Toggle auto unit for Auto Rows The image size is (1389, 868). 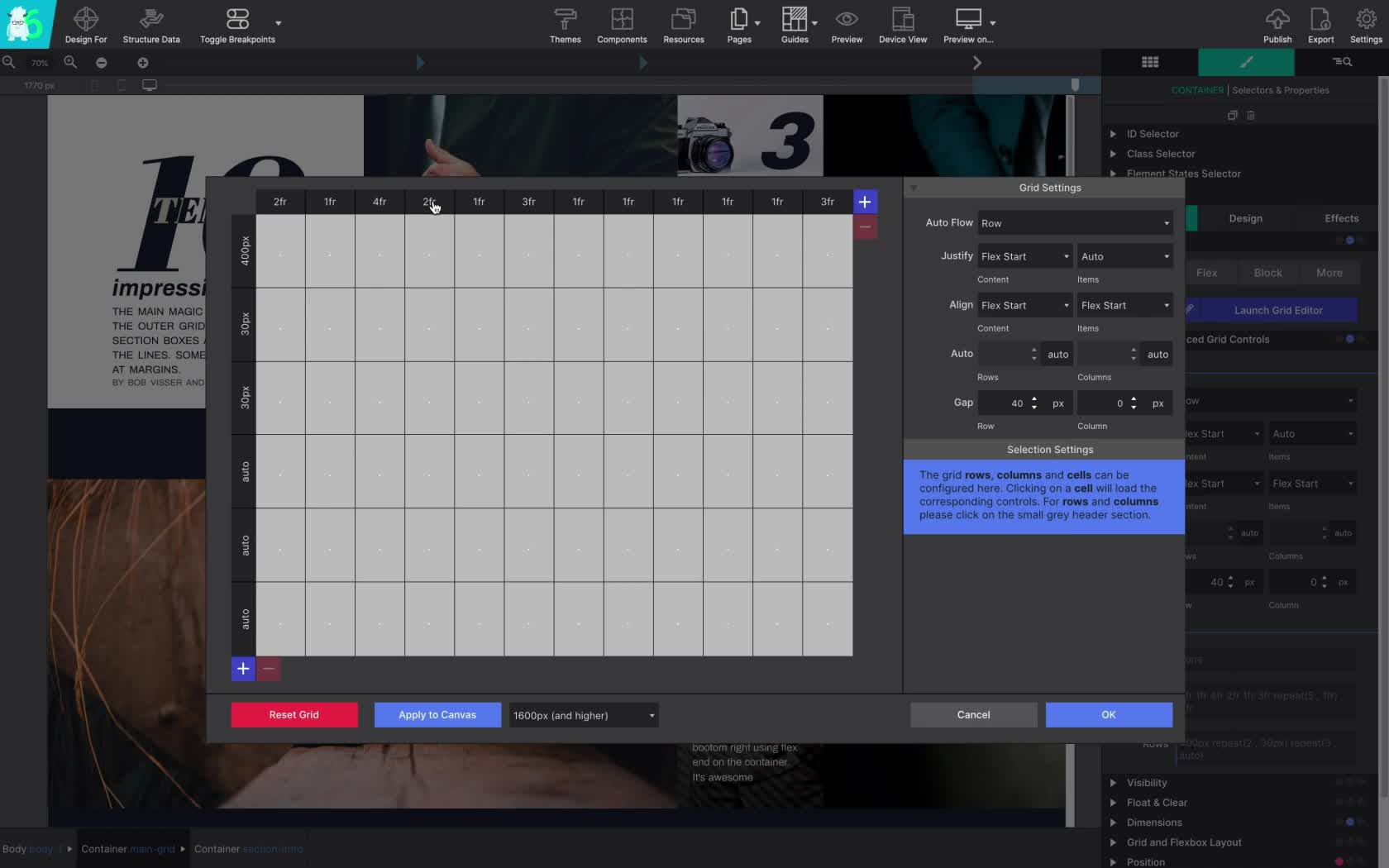tap(1057, 354)
